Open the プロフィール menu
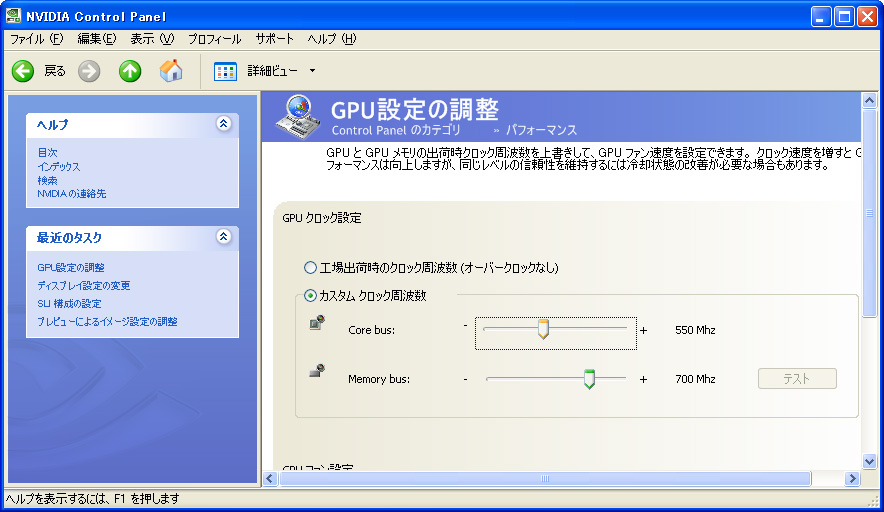 coord(214,39)
